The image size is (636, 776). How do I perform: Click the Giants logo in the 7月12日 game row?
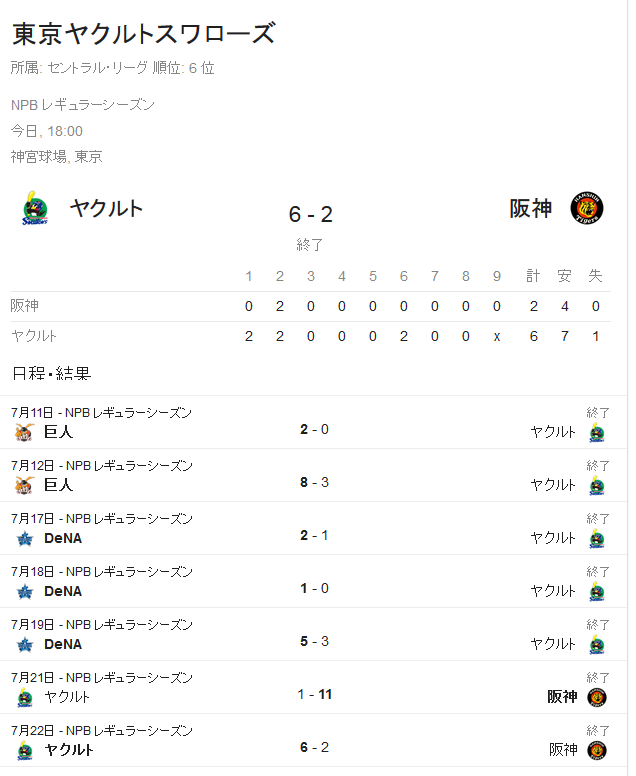[24, 485]
